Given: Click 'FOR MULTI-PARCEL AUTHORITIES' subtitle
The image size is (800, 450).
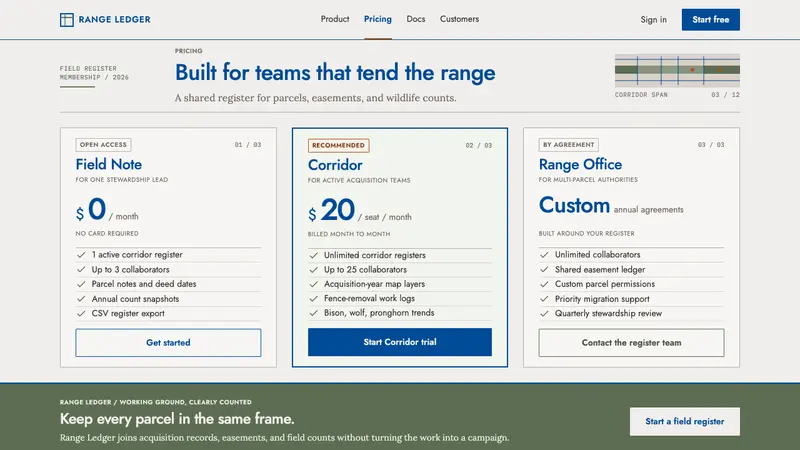Looking at the screenshot, I should coord(588,180).
